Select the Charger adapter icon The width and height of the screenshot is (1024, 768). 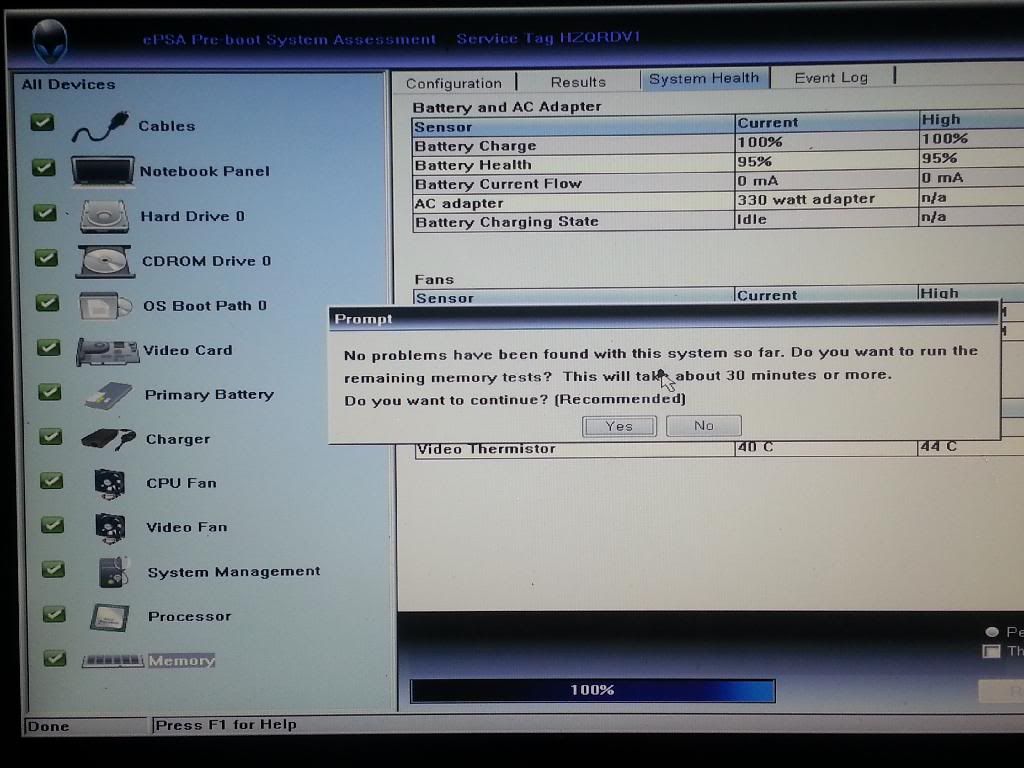[x=108, y=439]
